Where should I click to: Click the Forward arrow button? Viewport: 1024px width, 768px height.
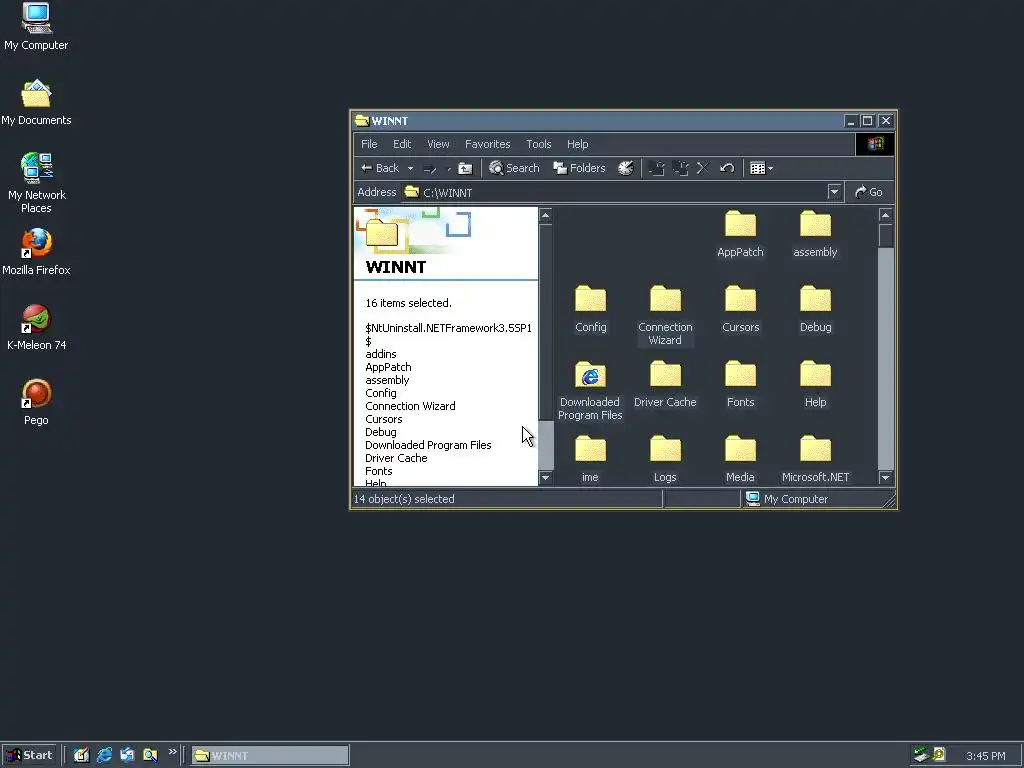click(430, 168)
